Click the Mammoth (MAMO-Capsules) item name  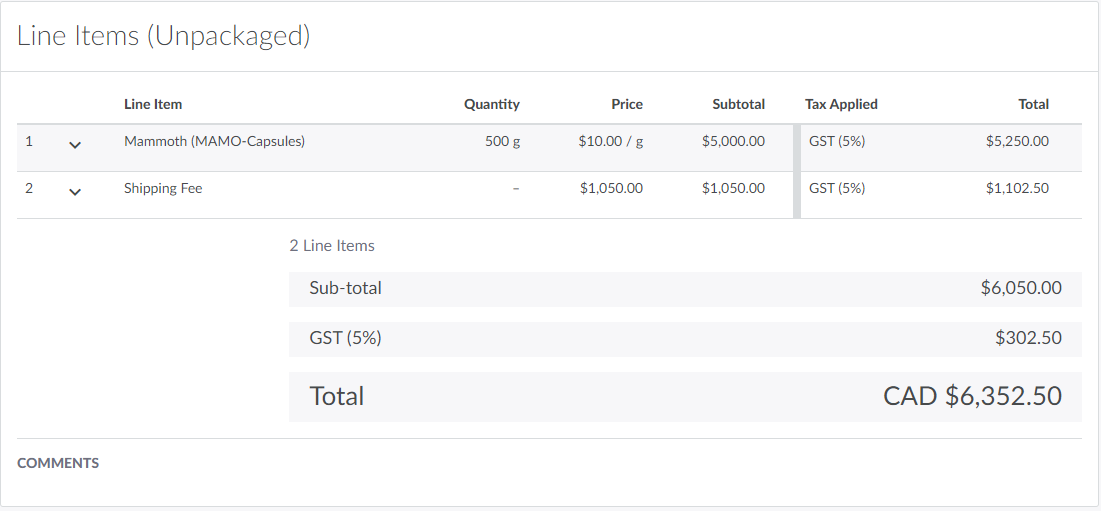click(x=214, y=141)
